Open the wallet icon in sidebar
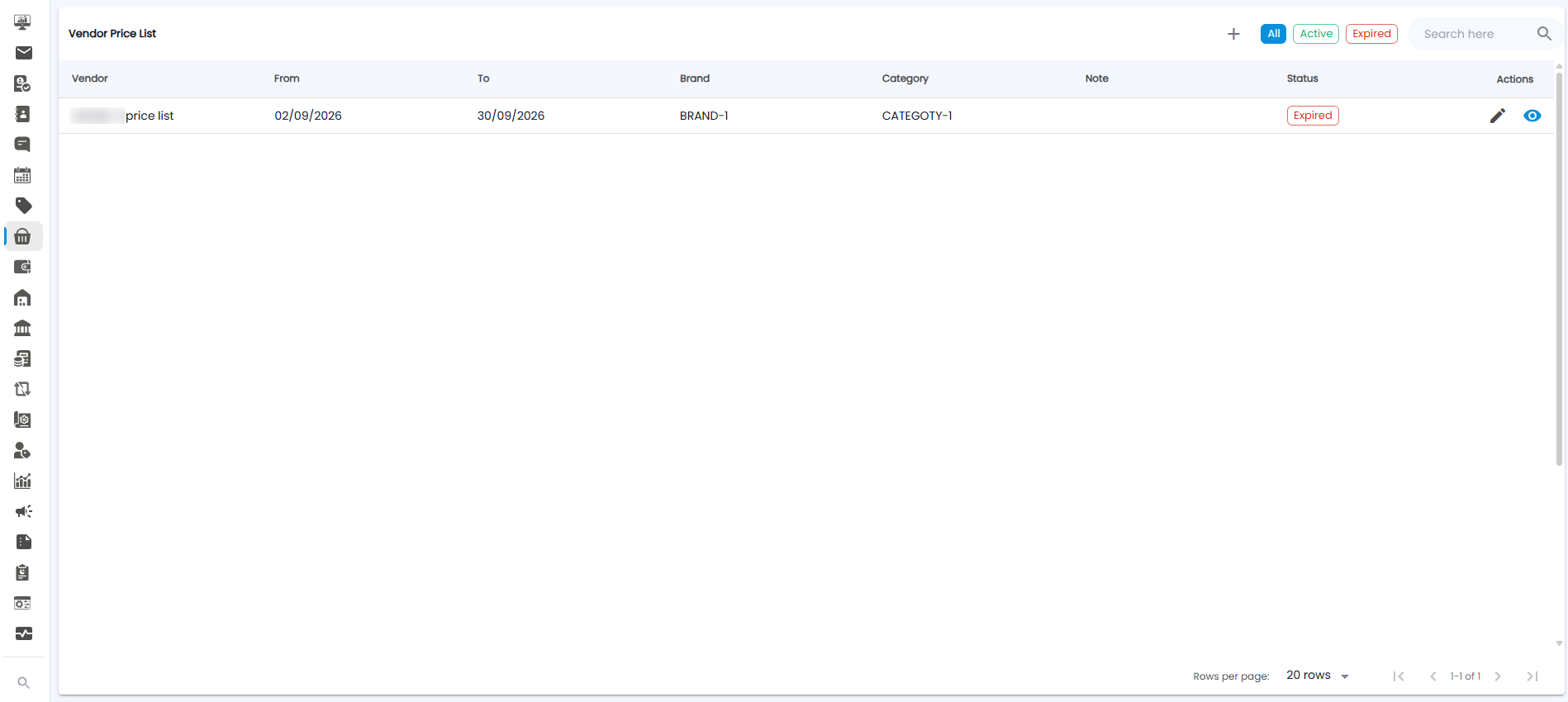Viewport: 1568px width, 702px height. point(23,267)
